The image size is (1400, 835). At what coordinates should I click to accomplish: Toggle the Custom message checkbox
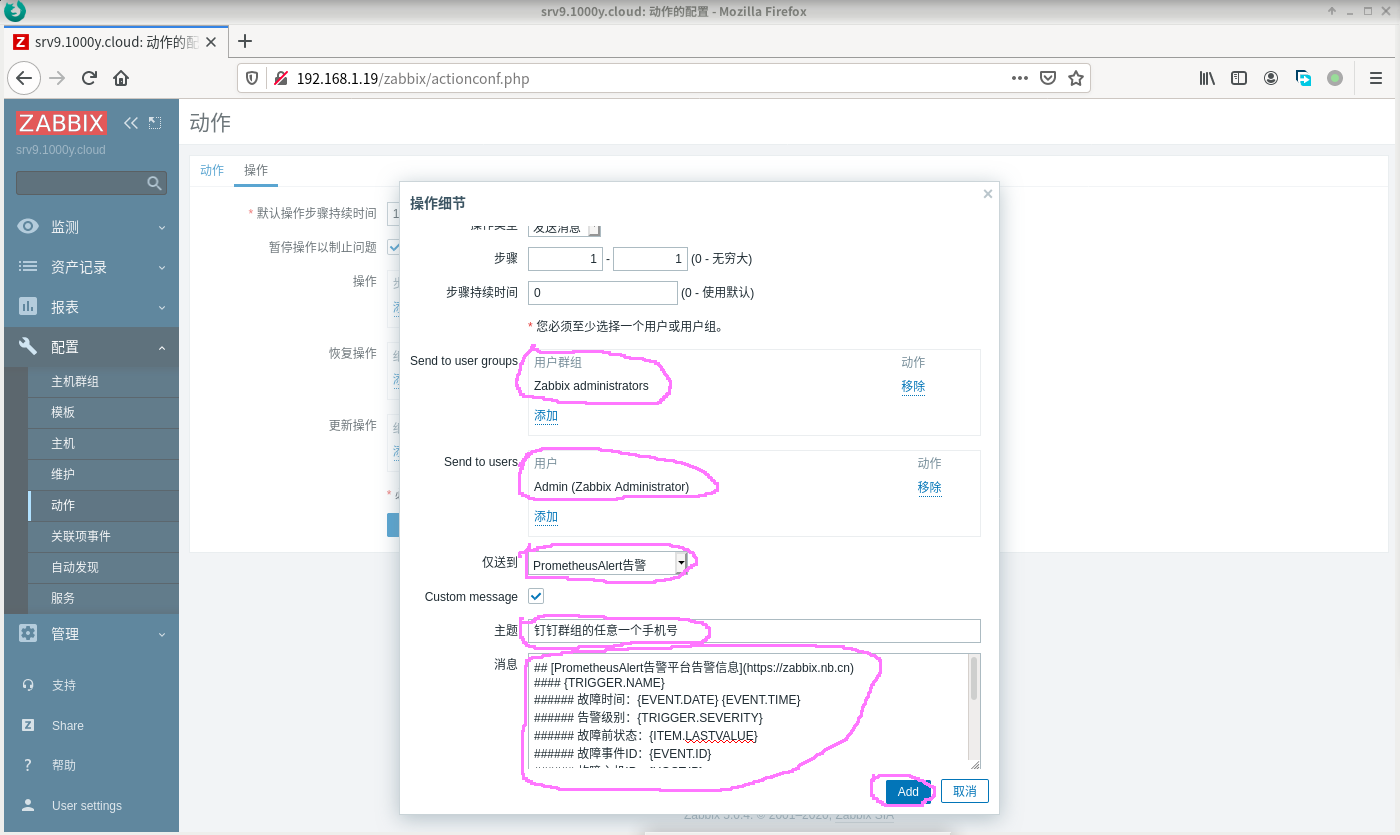point(536,596)
